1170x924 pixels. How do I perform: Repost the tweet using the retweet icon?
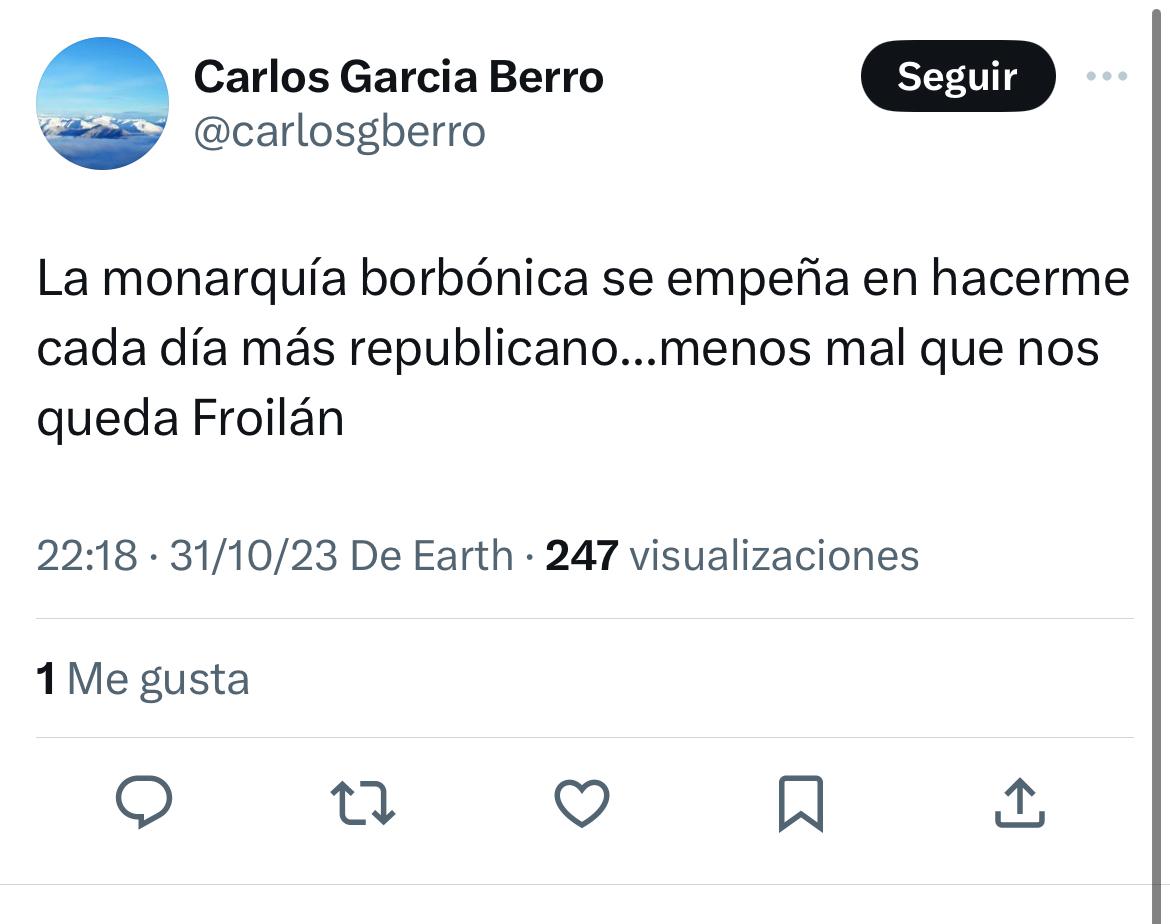tap(363, 803)
